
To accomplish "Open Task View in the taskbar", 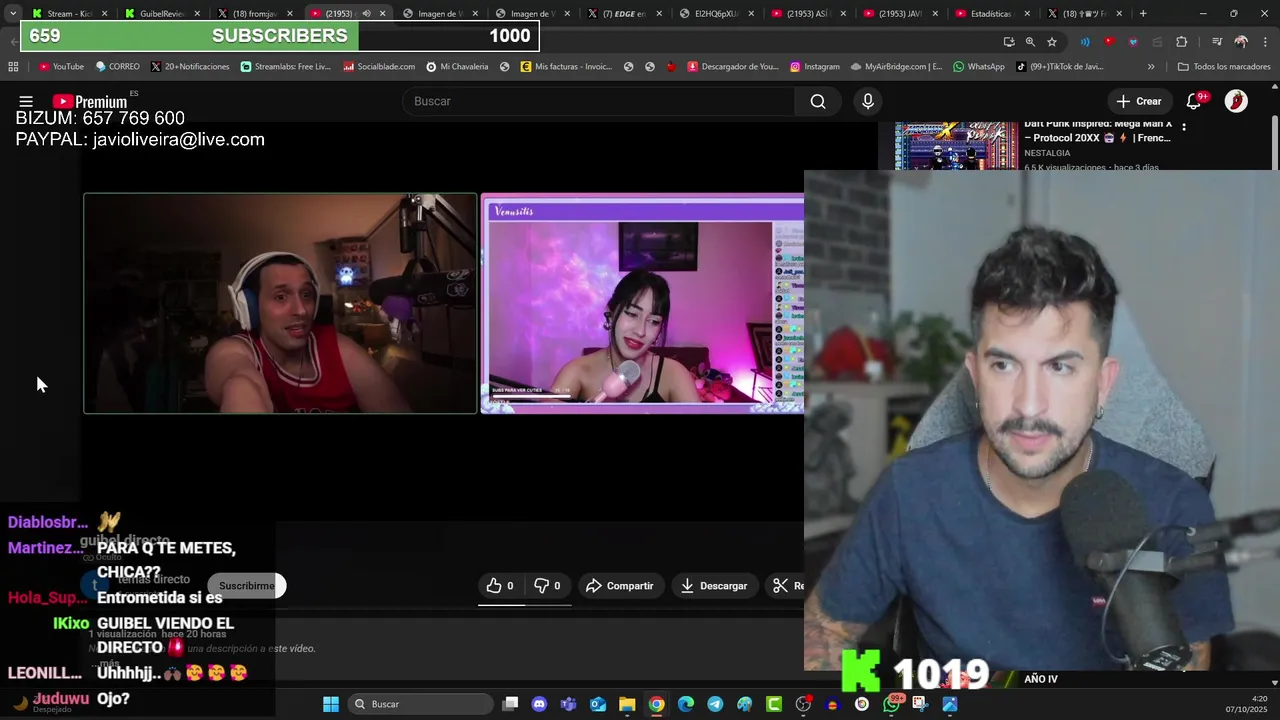I will click(510, 704).
